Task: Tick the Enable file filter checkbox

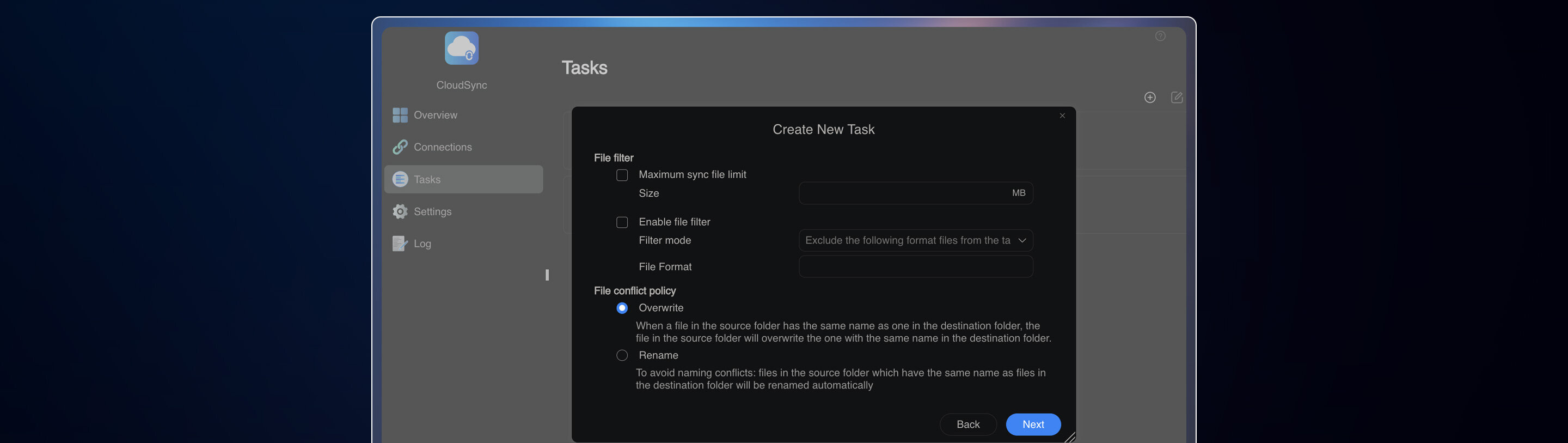Action: click(x=622, y=222)
